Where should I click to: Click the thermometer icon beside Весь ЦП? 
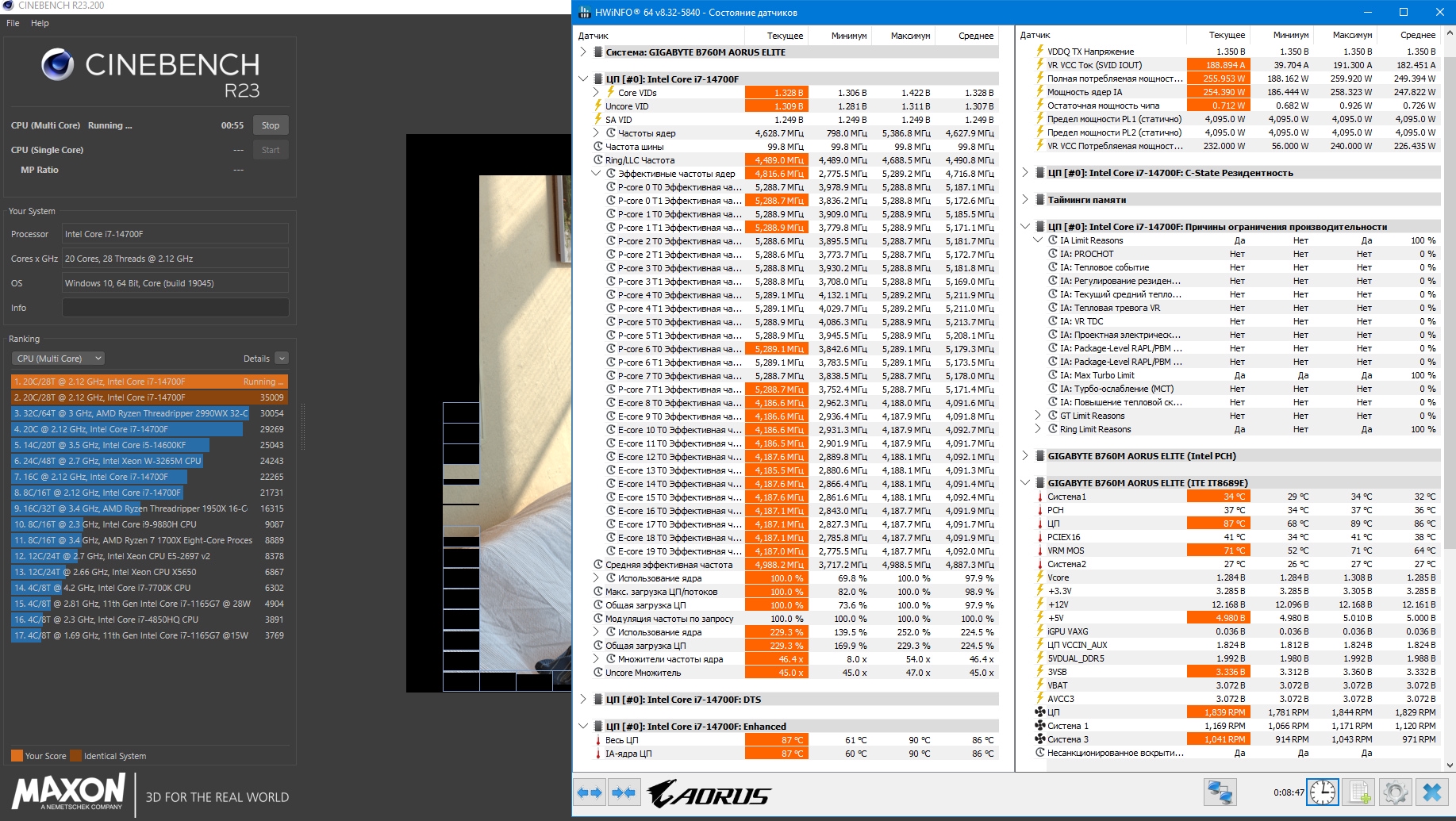[x=597, y=740]
